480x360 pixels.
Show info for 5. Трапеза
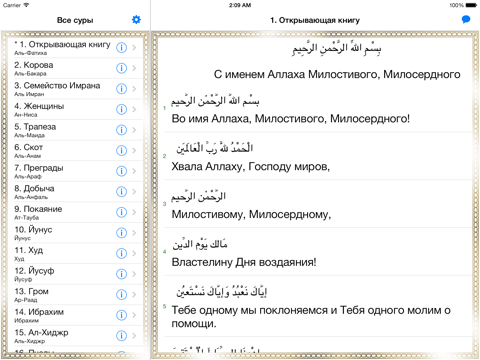click(121, 130)
